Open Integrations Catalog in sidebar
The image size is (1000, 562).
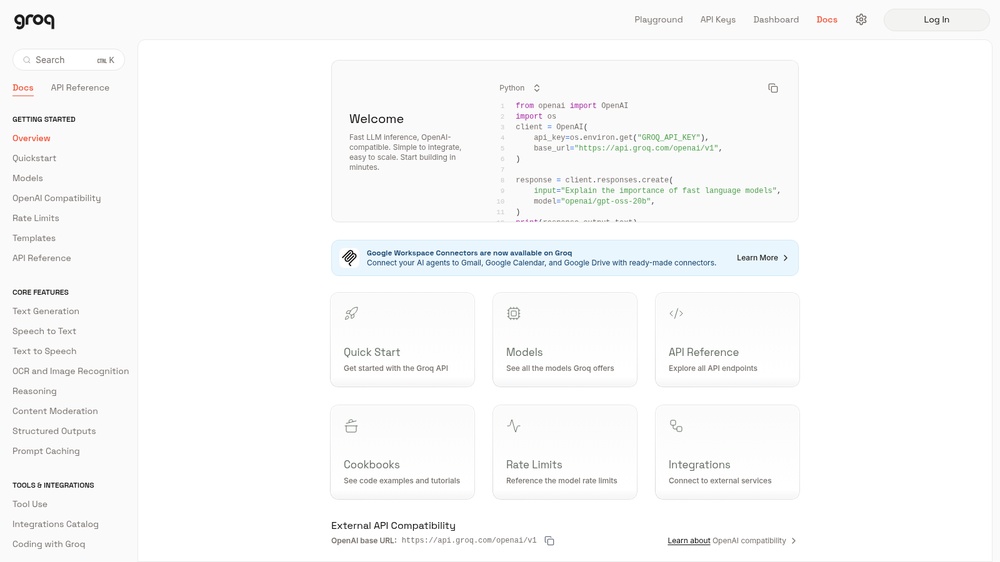click(x=55, y=524)
